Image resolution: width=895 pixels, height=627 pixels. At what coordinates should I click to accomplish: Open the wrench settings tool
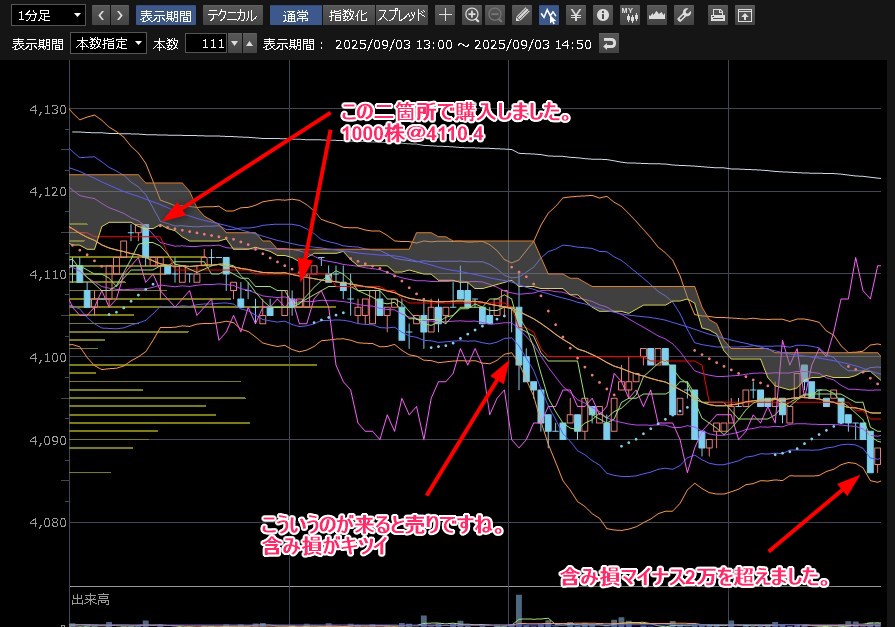point(684,15)
